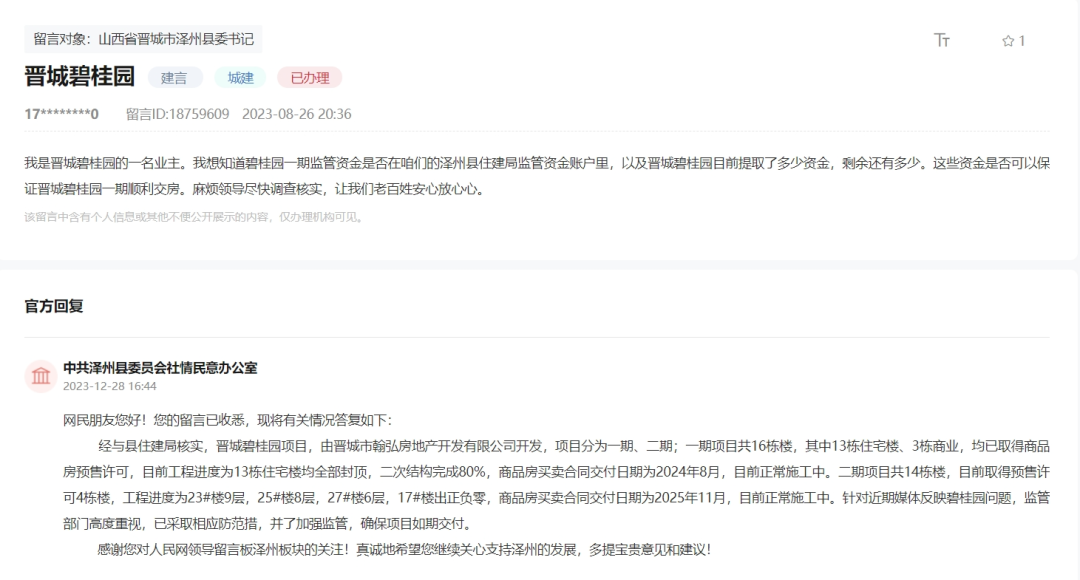Click the 留言对象 recipient label

click(x=143, y=39)
